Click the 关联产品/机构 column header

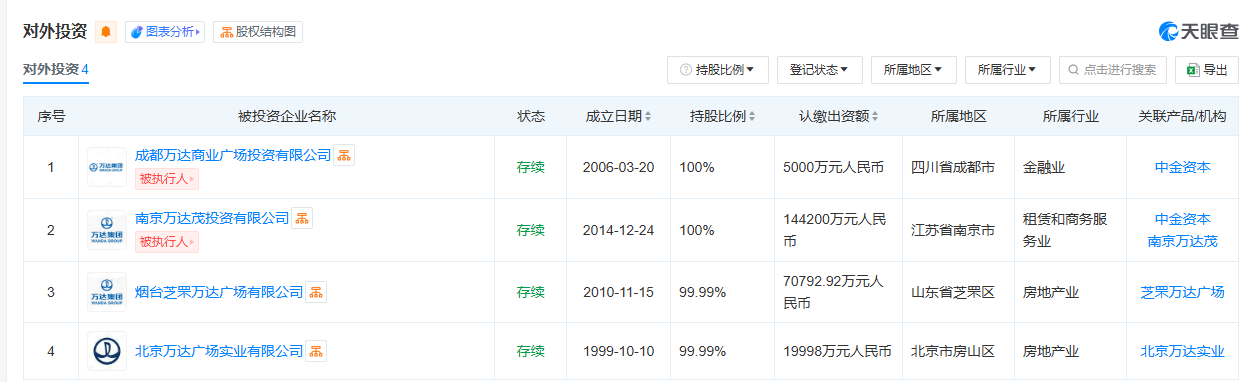coord(1182,116)
